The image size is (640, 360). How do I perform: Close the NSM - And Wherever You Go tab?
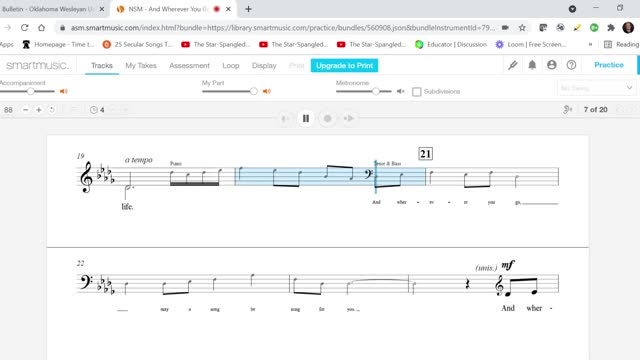229,9
